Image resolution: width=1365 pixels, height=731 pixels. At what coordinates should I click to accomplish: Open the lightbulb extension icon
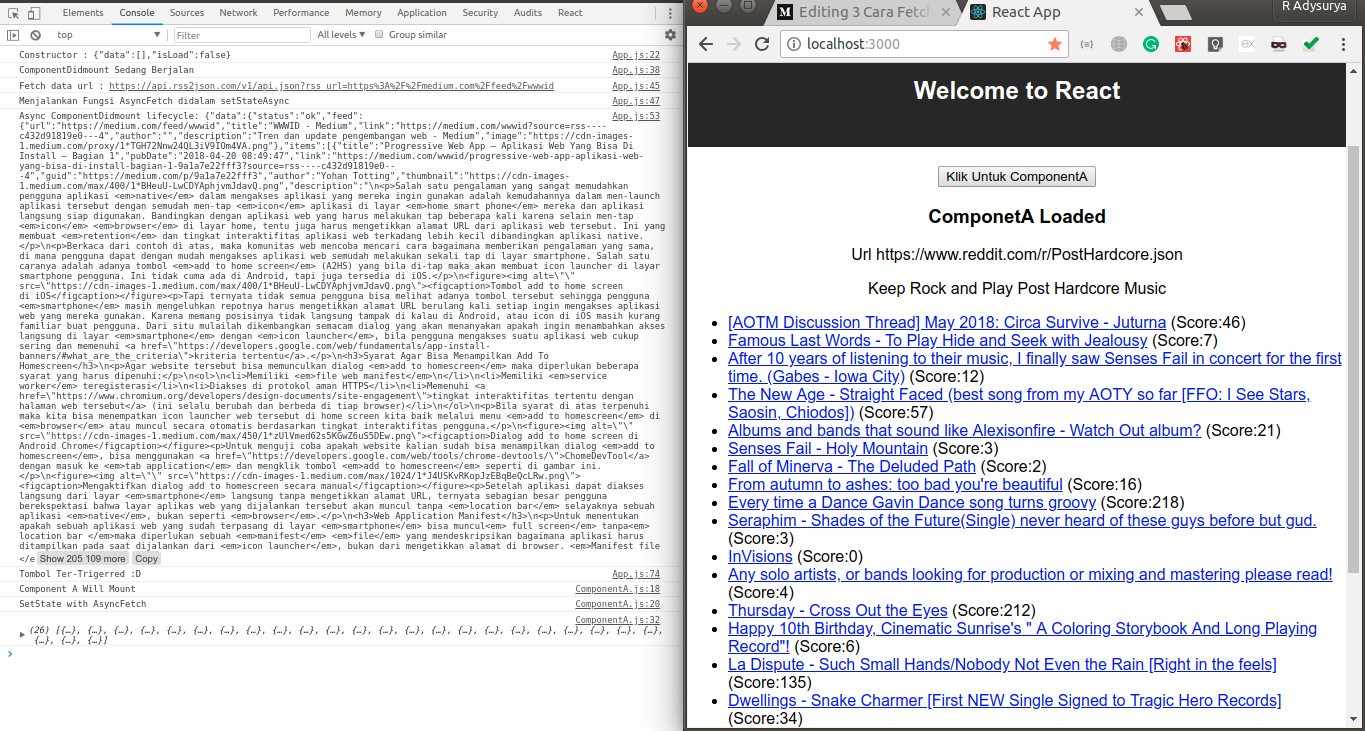1213,43
